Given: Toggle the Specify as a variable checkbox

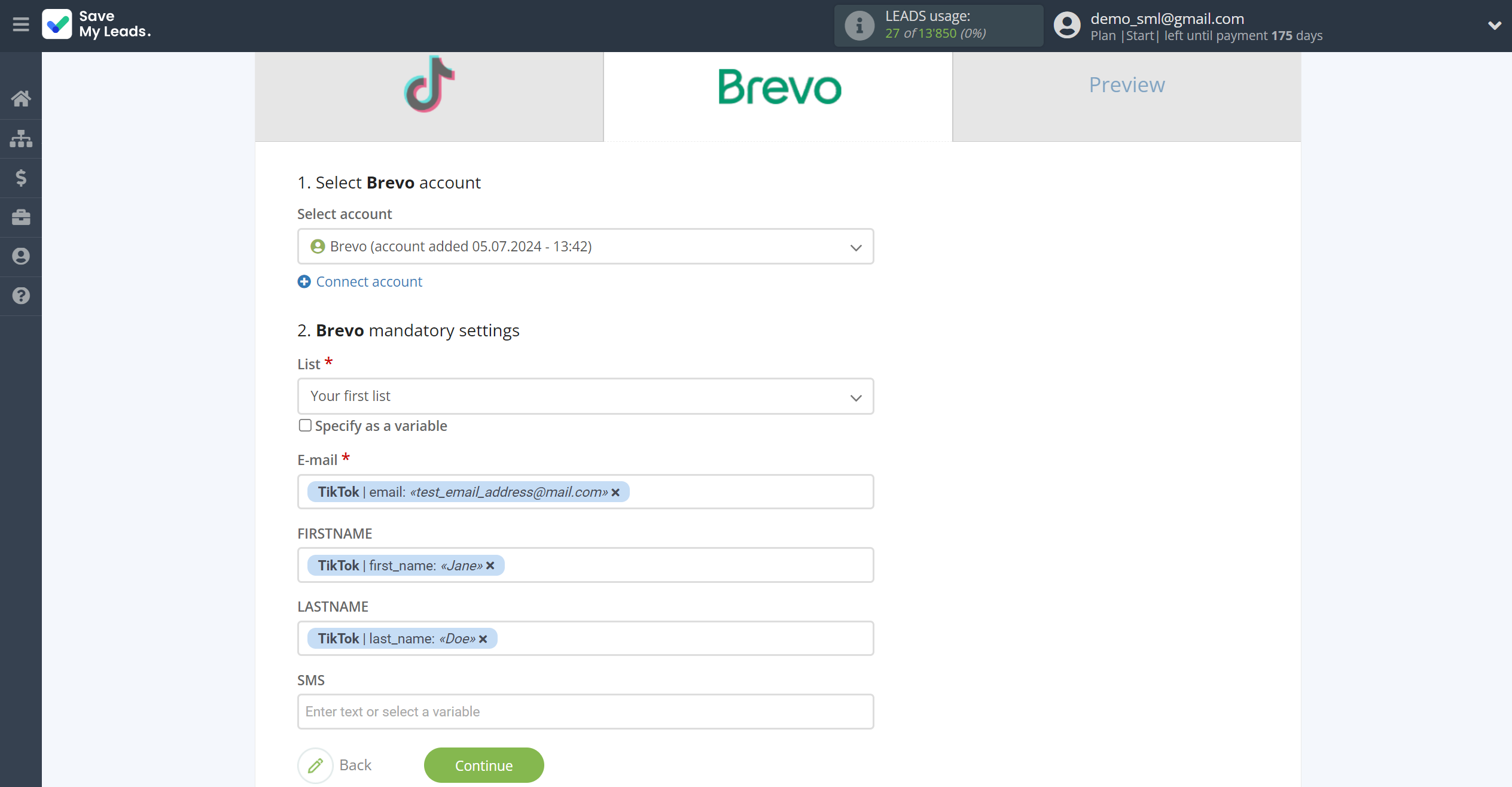Looking at the screenshot, I should pyautogui.click(x=304, y=426).
